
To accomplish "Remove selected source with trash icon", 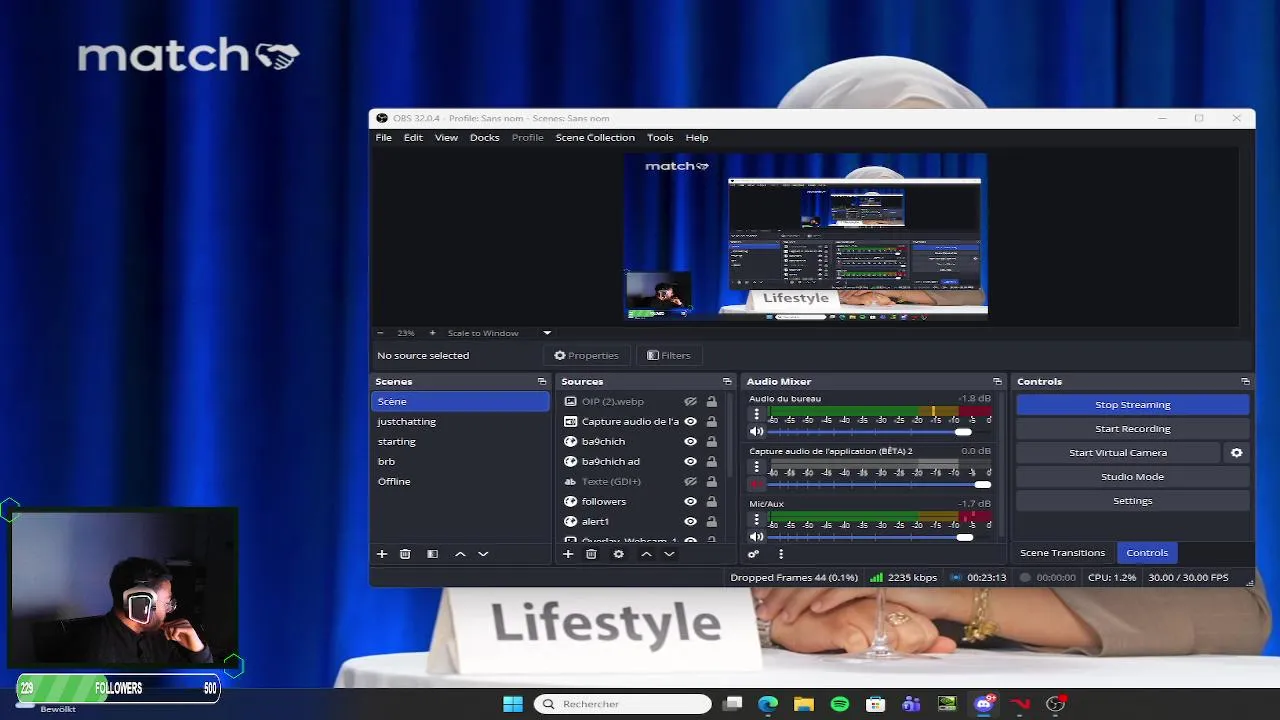I will pyautogui.click(x=591, y=554).
